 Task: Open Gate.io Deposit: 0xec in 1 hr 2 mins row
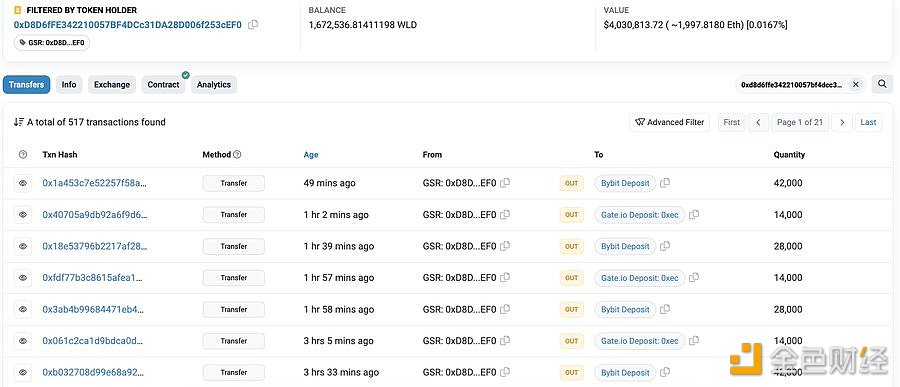pos(640,215)
